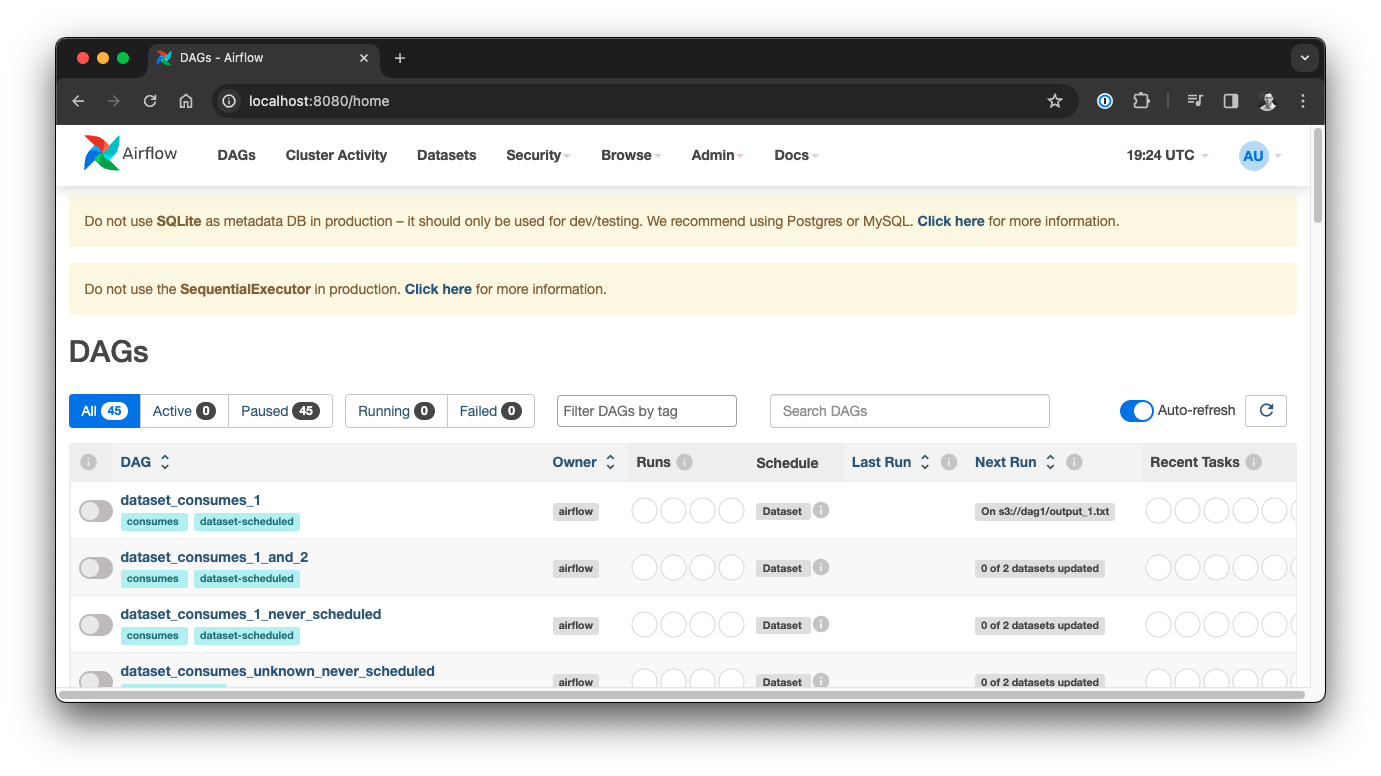Click the info icon next to Runs column

[684, 462]
